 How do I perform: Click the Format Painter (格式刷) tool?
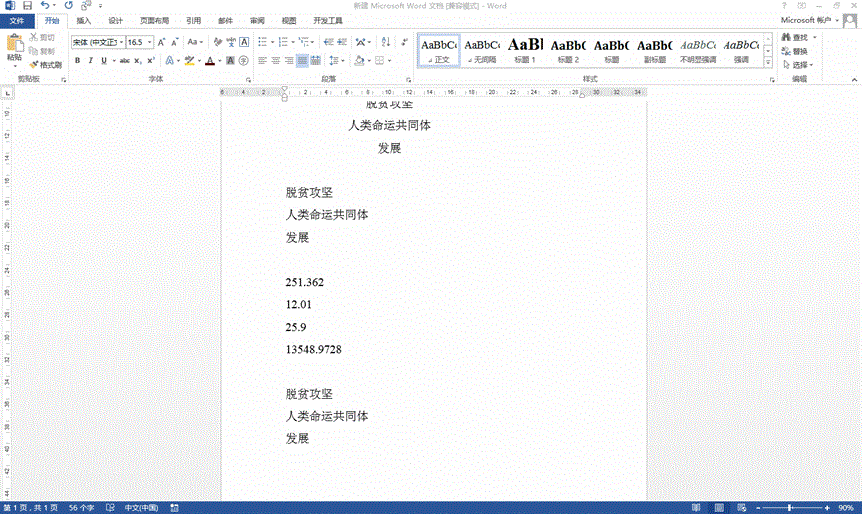46,64
